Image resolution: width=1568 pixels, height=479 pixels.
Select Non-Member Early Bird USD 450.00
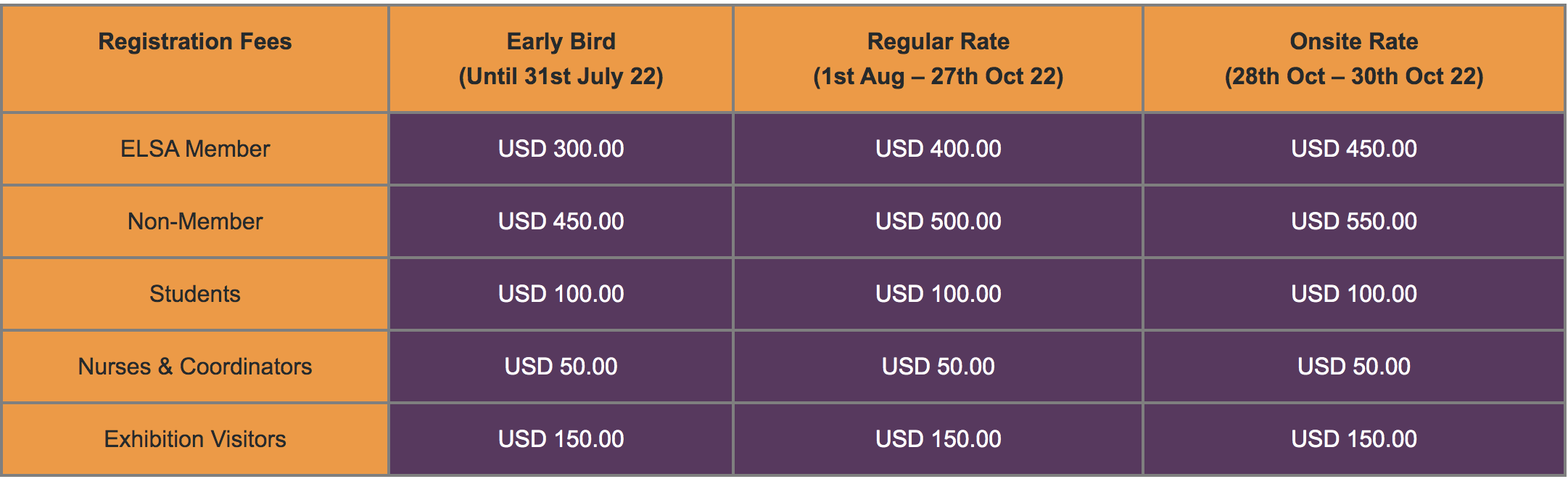561,221
